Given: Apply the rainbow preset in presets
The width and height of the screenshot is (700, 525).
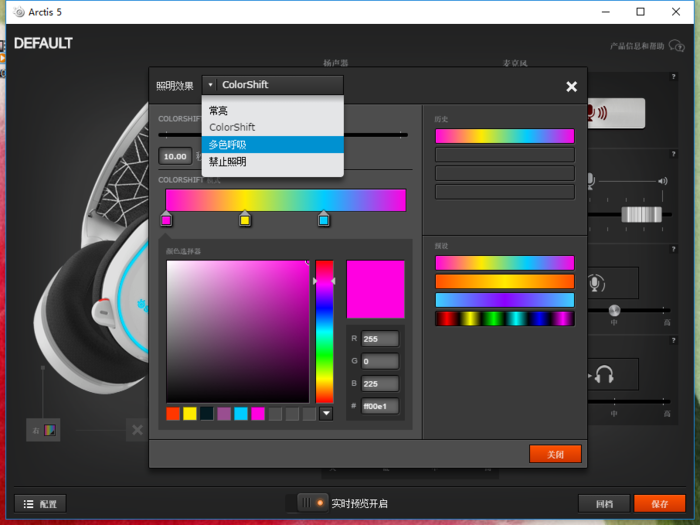Looking at the screenshot, I should (x=505, y=263).
